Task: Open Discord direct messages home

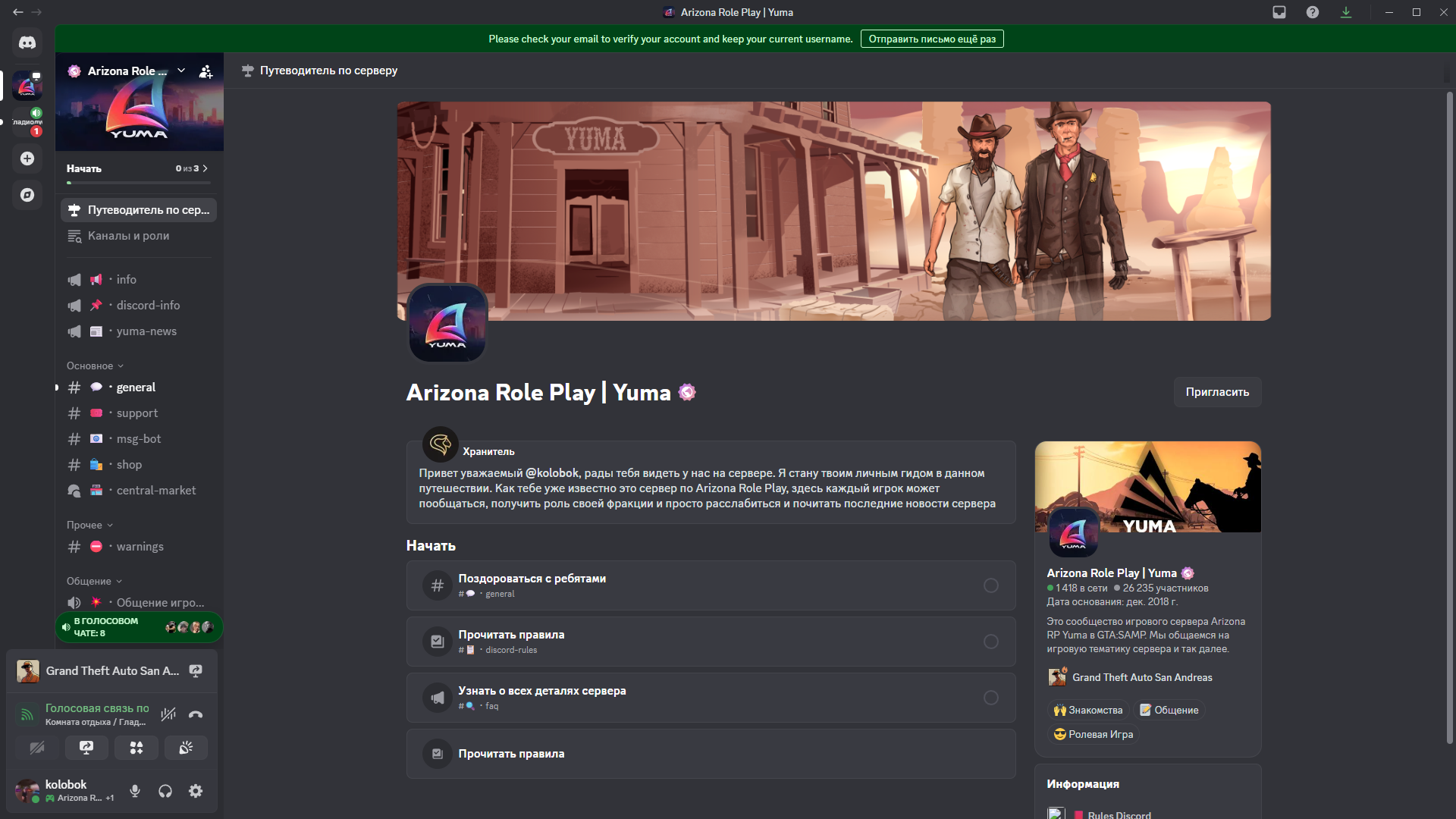Action: click(27, 42)
